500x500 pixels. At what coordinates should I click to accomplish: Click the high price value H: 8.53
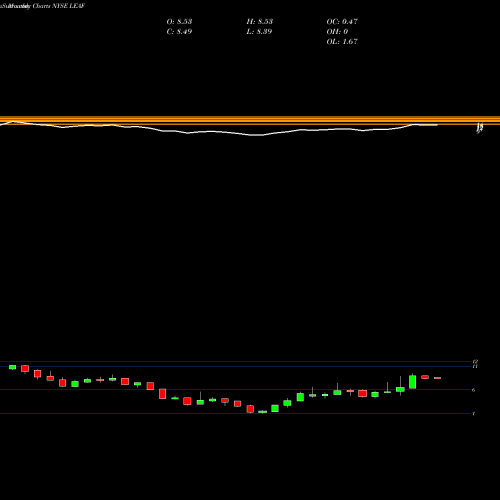pos(260,21)
